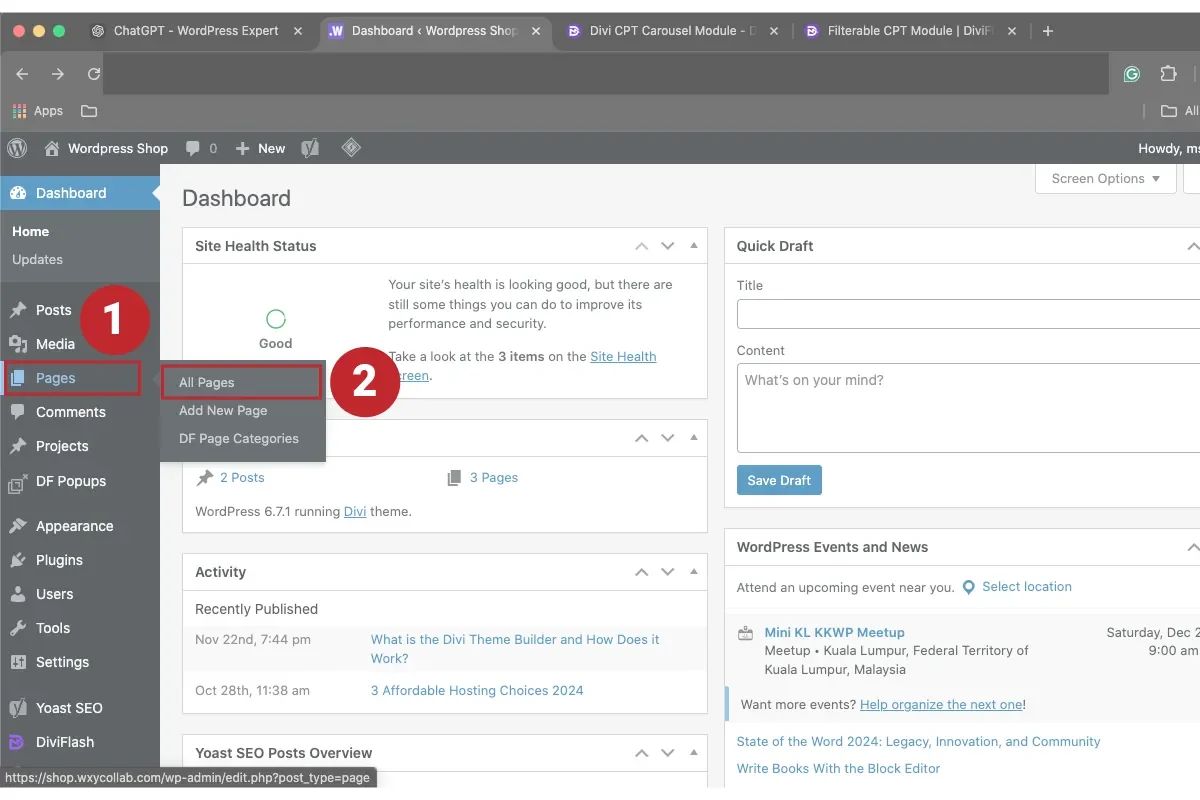Click the Select location link
1200x800 pixels.
(1026, 586)
